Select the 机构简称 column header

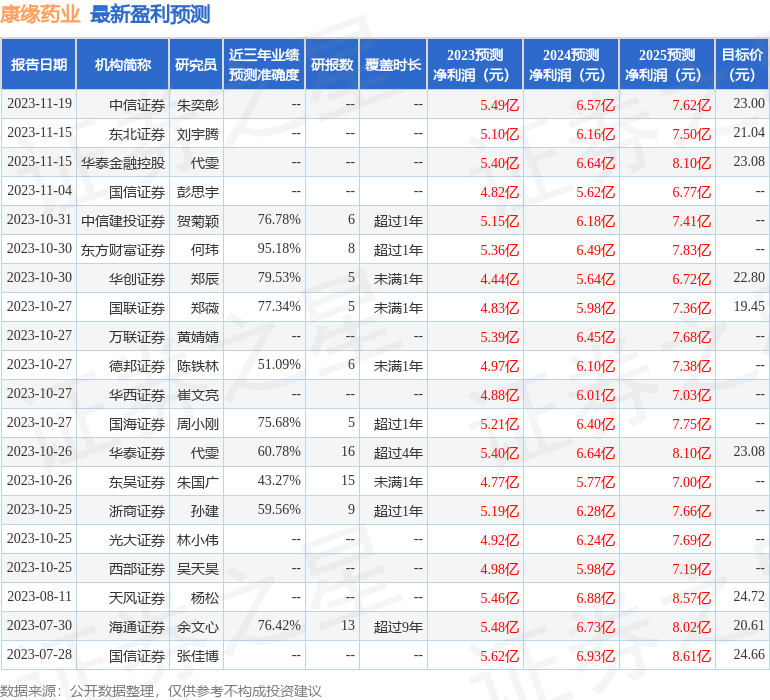pos(123,64)
